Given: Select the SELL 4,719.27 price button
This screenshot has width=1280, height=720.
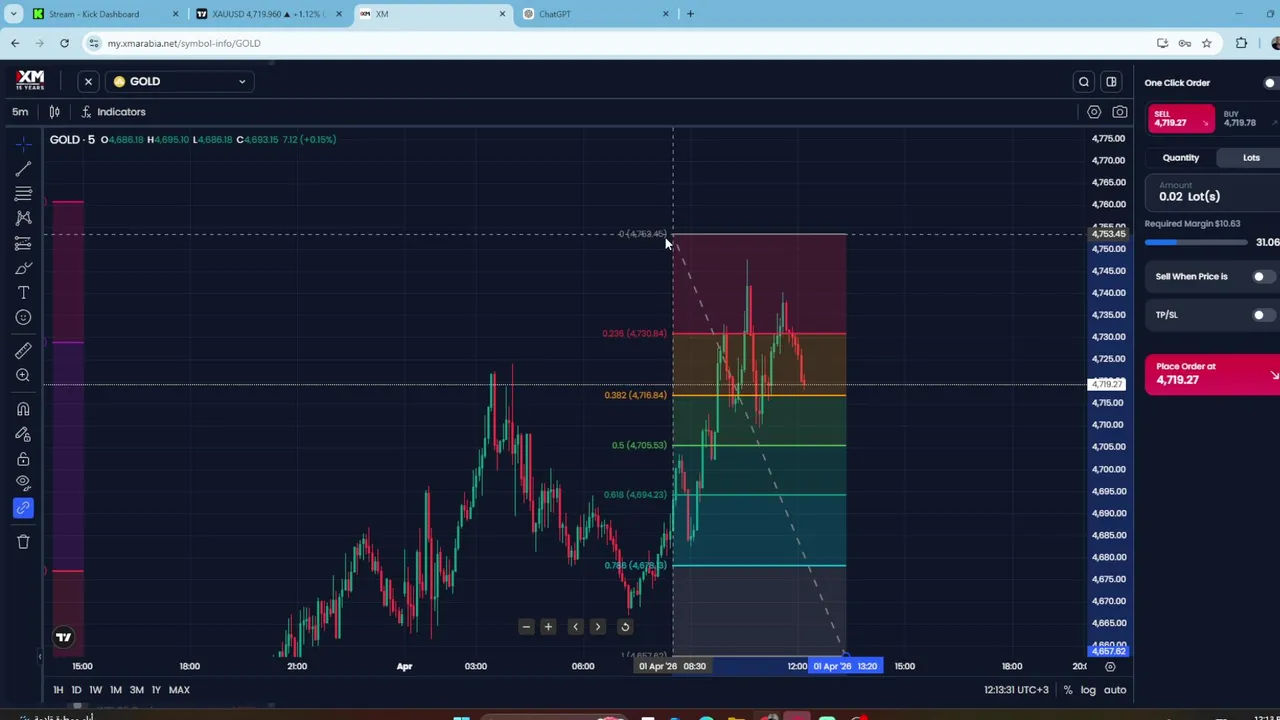Looking at the screenshot, I should 1181,119.
